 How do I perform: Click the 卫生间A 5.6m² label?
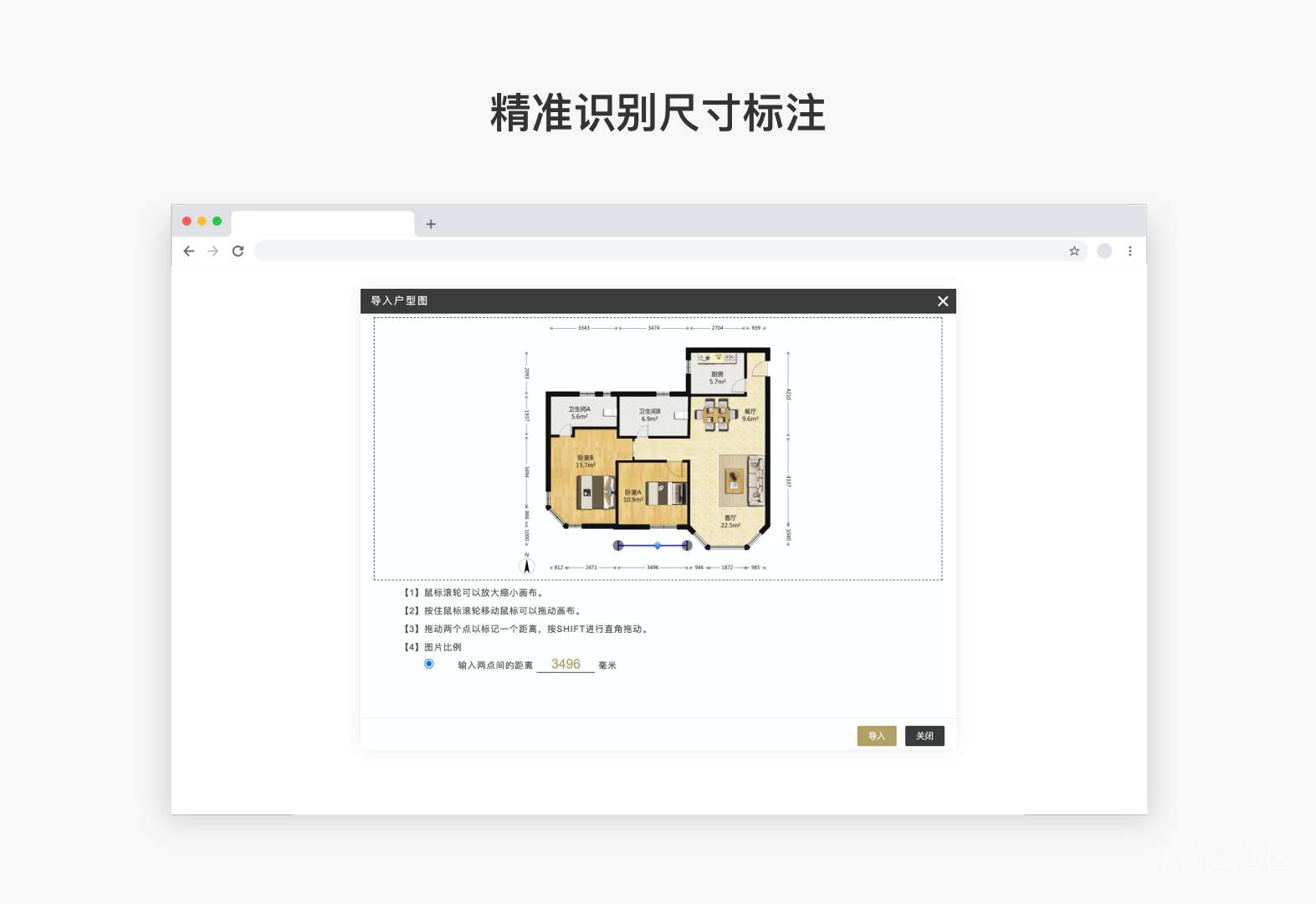(580, 413)
